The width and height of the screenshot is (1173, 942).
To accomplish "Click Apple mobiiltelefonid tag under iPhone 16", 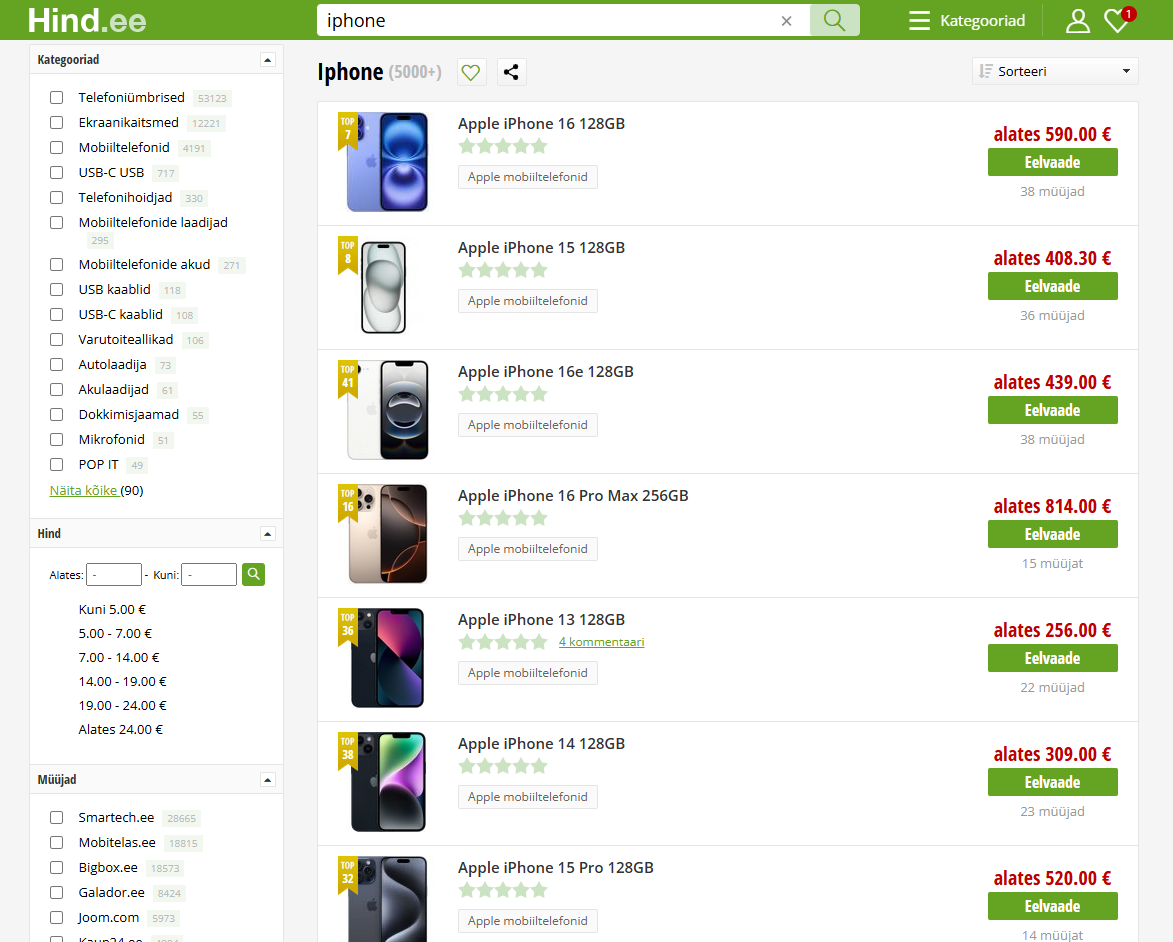I will coord(527,177).
